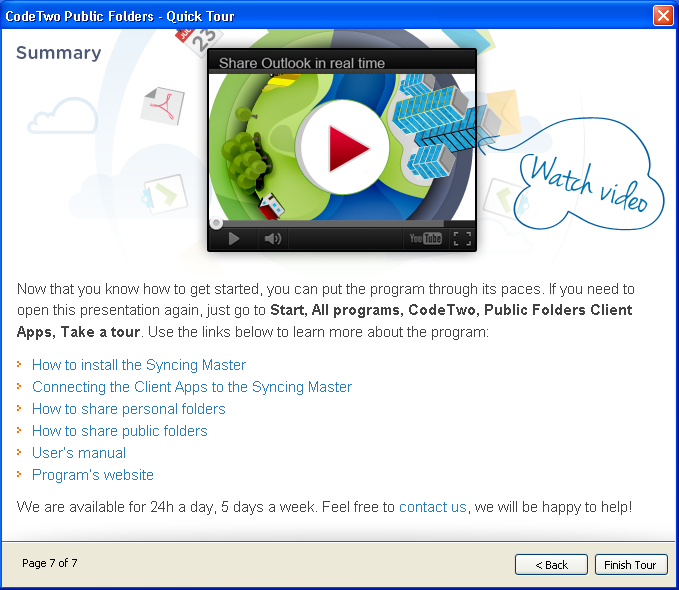Open the User's manual link
679x590 pixels.
[79, 453]
